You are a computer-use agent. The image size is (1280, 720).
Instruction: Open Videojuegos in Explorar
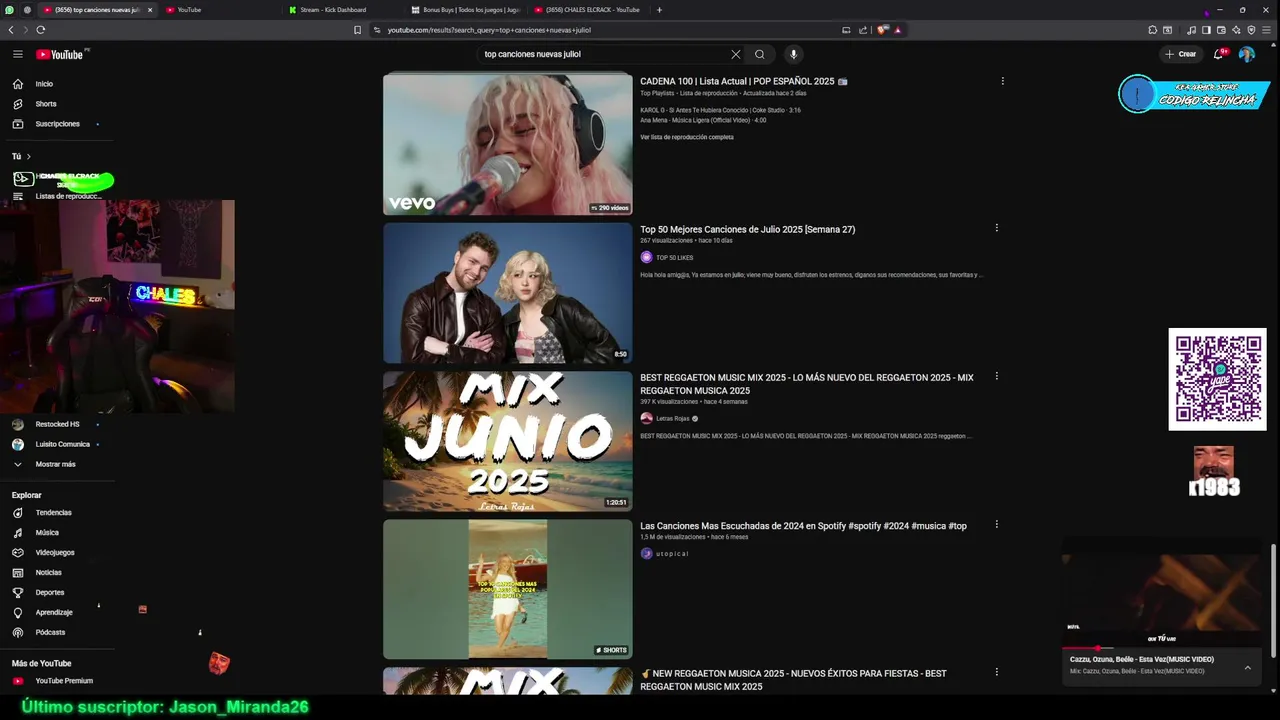pos(55,553)
